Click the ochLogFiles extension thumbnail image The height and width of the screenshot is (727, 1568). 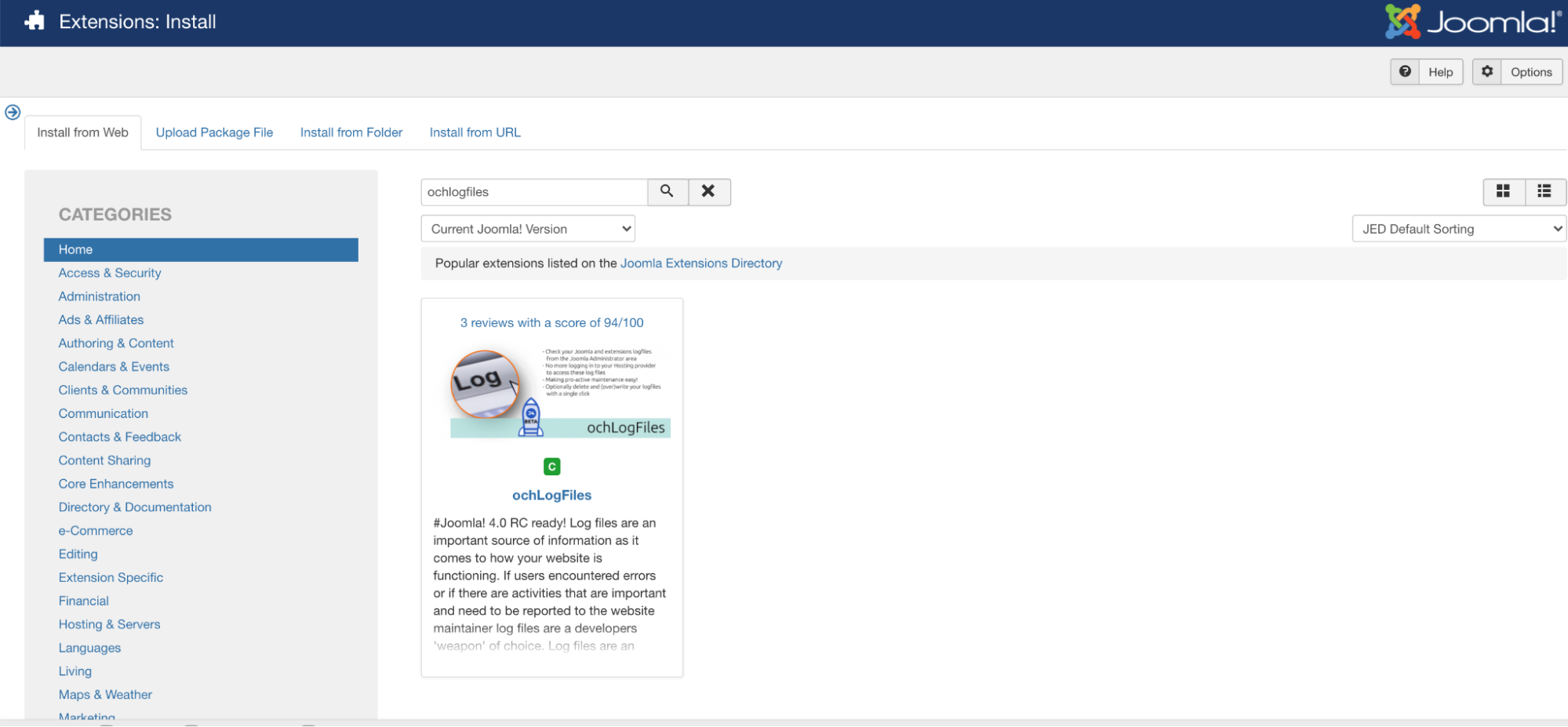click(x=559, y=393)
